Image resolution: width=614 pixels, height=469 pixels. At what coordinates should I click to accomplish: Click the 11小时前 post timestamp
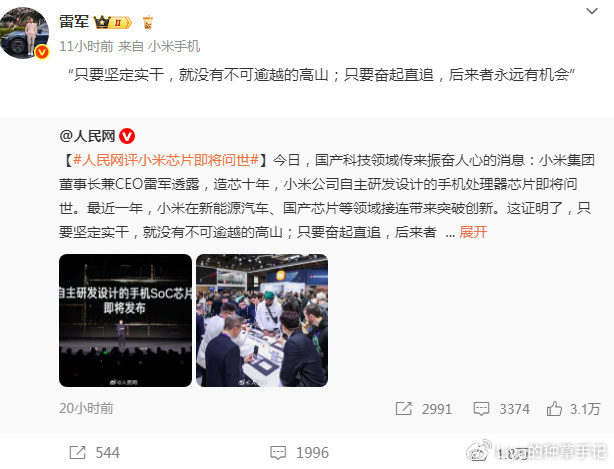[x=86, y=46]
